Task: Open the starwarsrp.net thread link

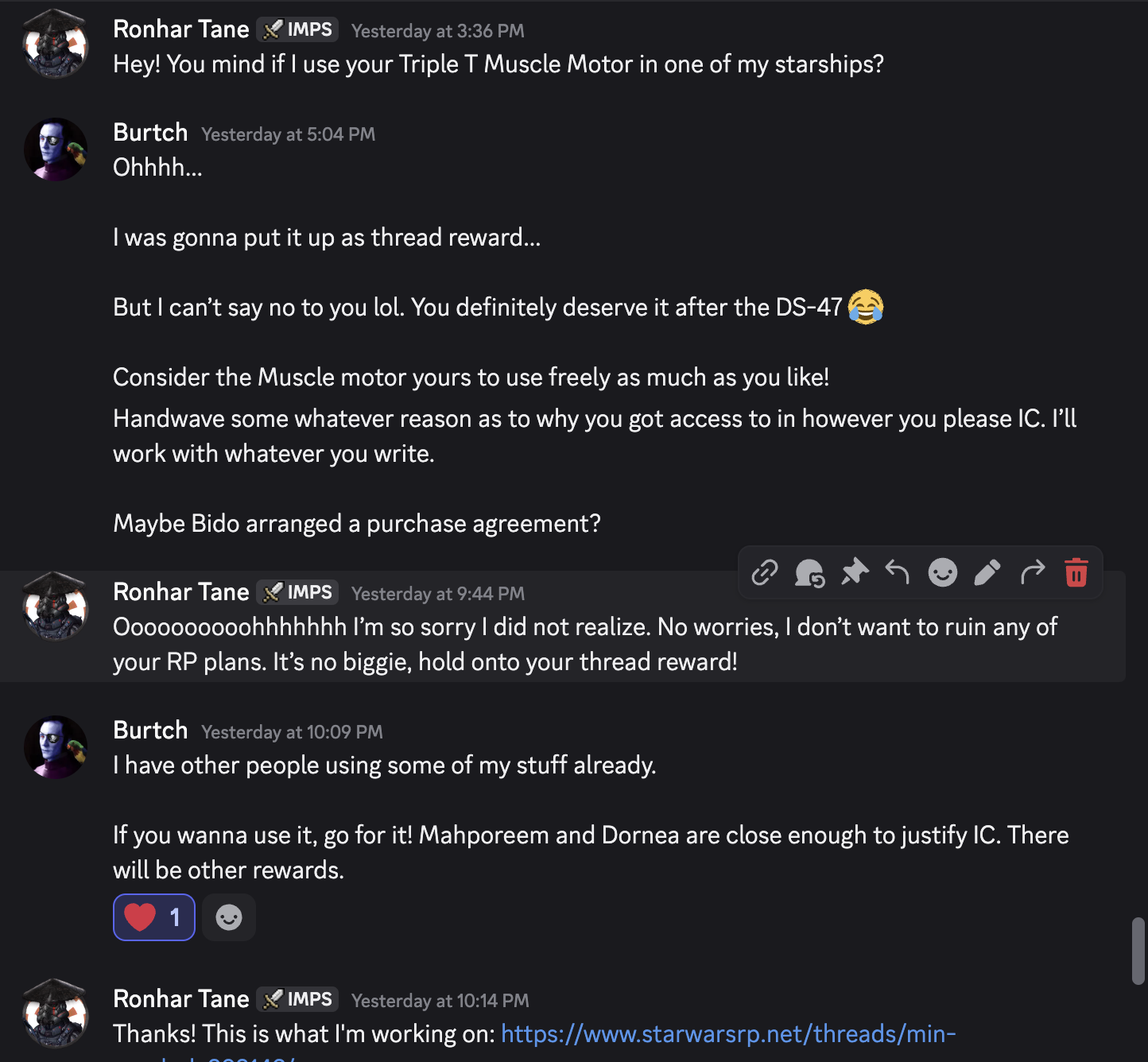Action: point(727,1033)
